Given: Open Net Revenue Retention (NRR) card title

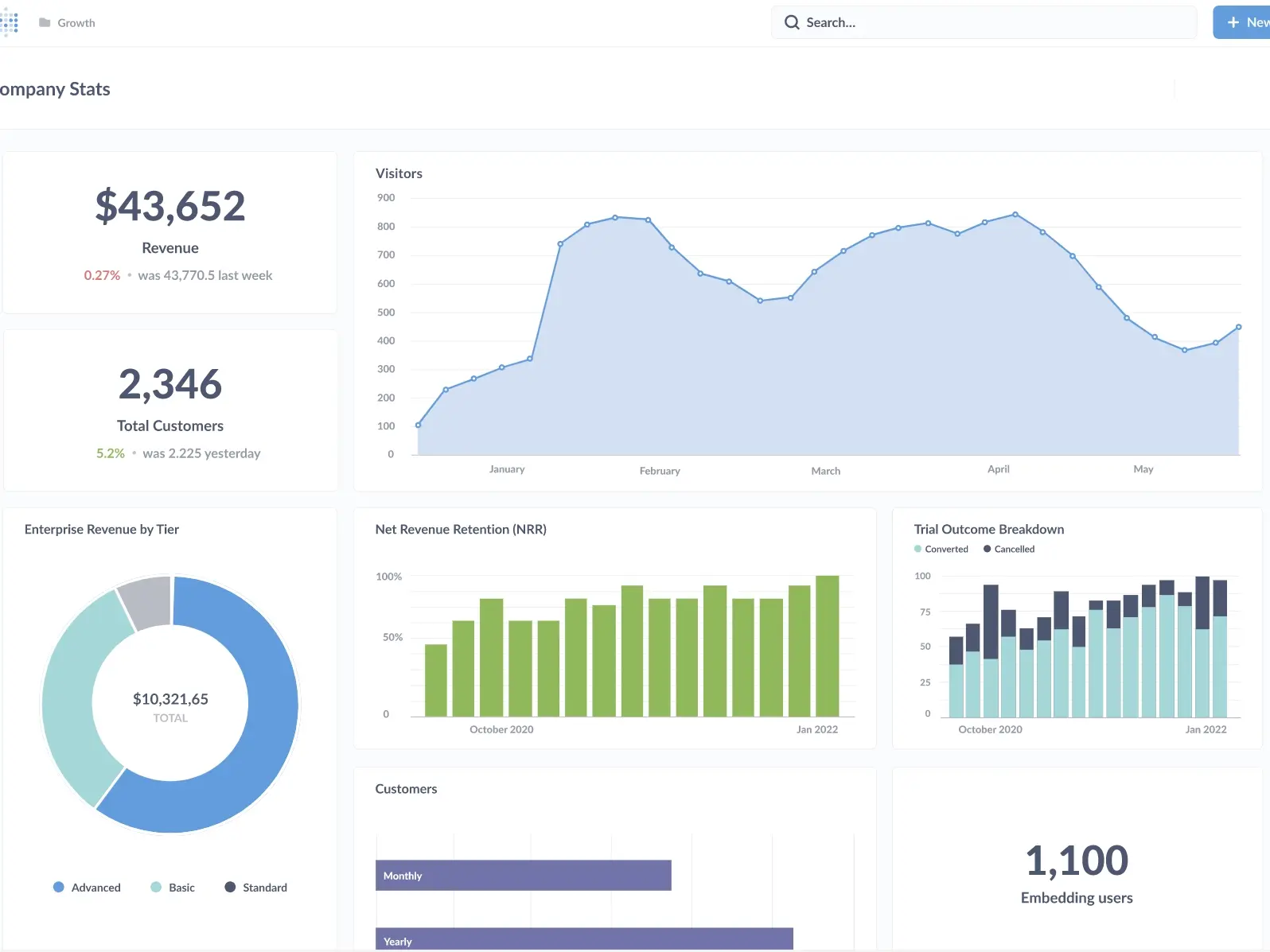Looking at the screenshot, I should 461,530.
